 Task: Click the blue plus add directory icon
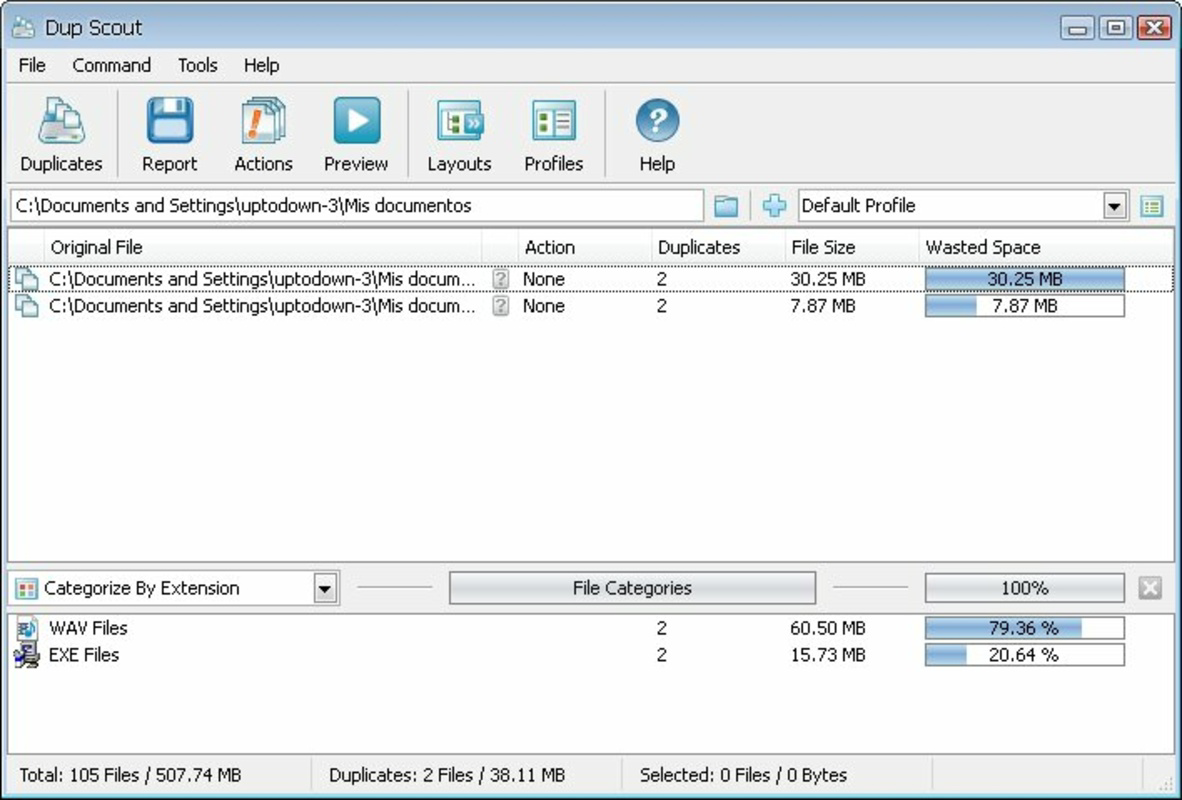[774, 206]
